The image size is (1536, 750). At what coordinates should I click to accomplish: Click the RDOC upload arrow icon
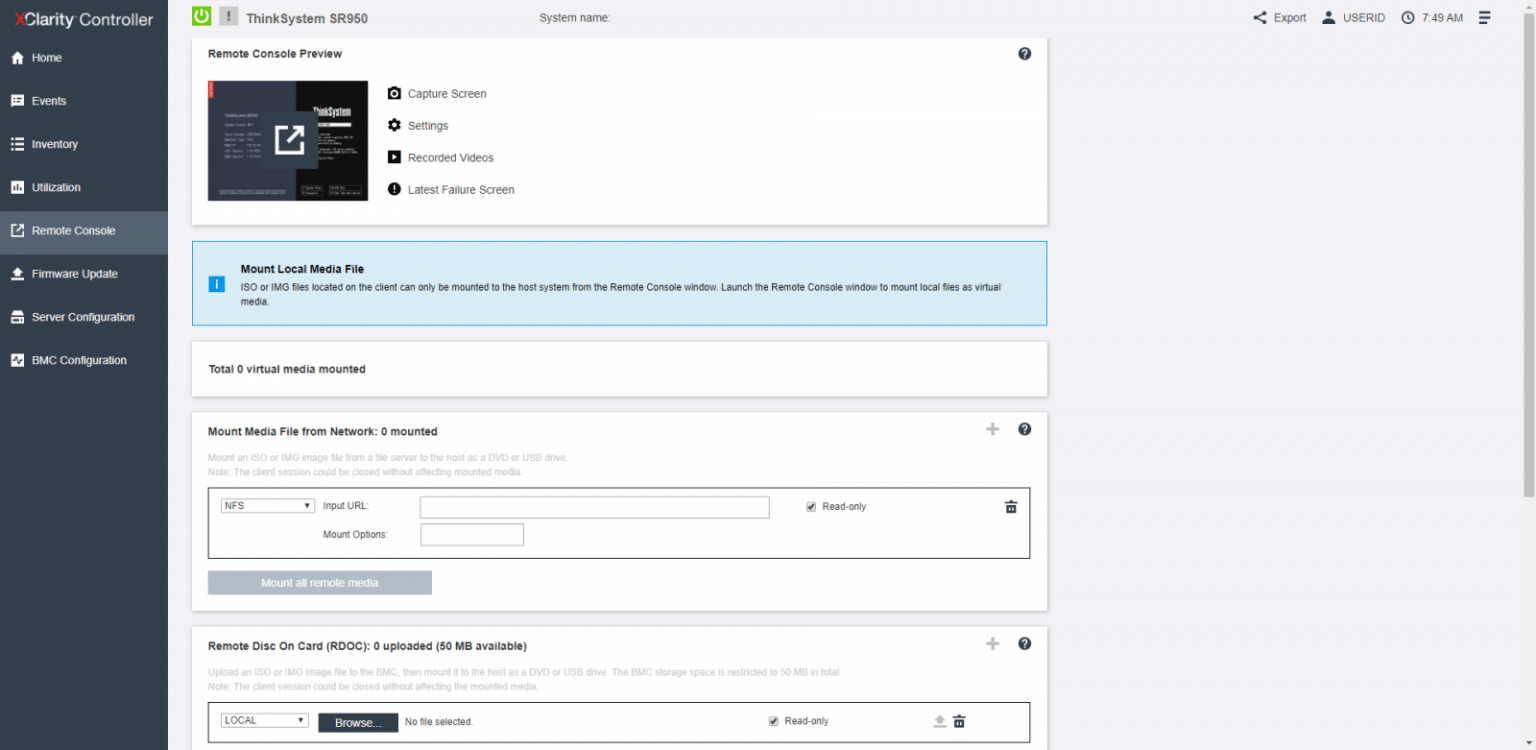pyautogui.click(x=939, y=721)
